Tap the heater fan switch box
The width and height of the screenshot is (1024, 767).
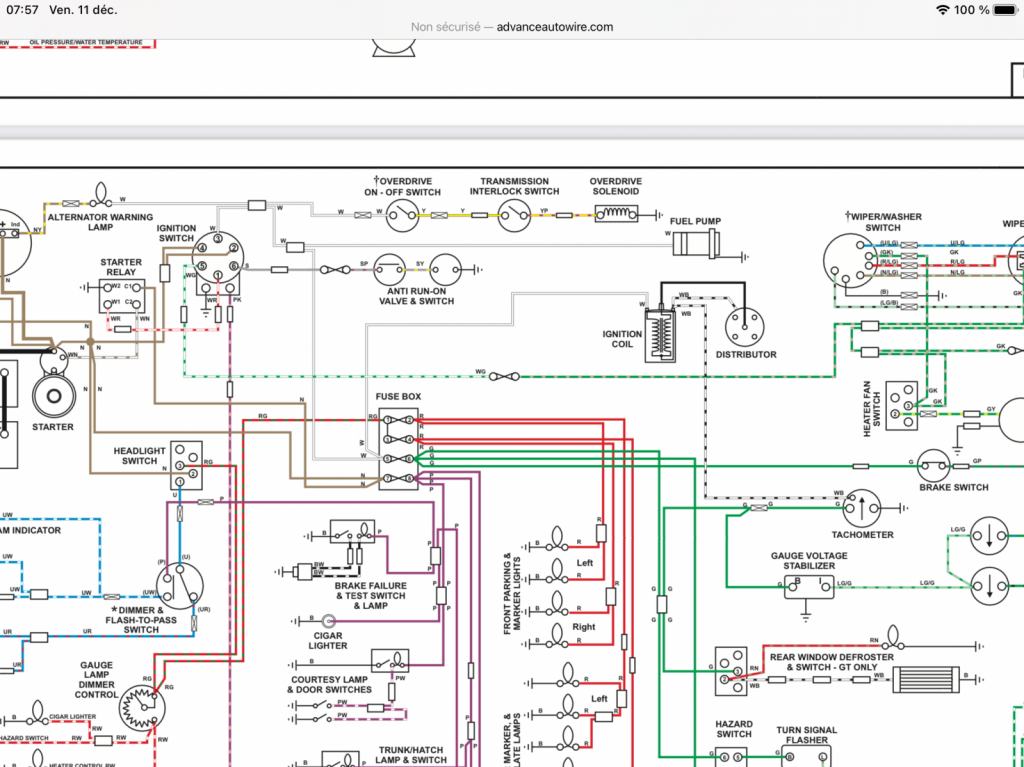click(x=901, y=406)
